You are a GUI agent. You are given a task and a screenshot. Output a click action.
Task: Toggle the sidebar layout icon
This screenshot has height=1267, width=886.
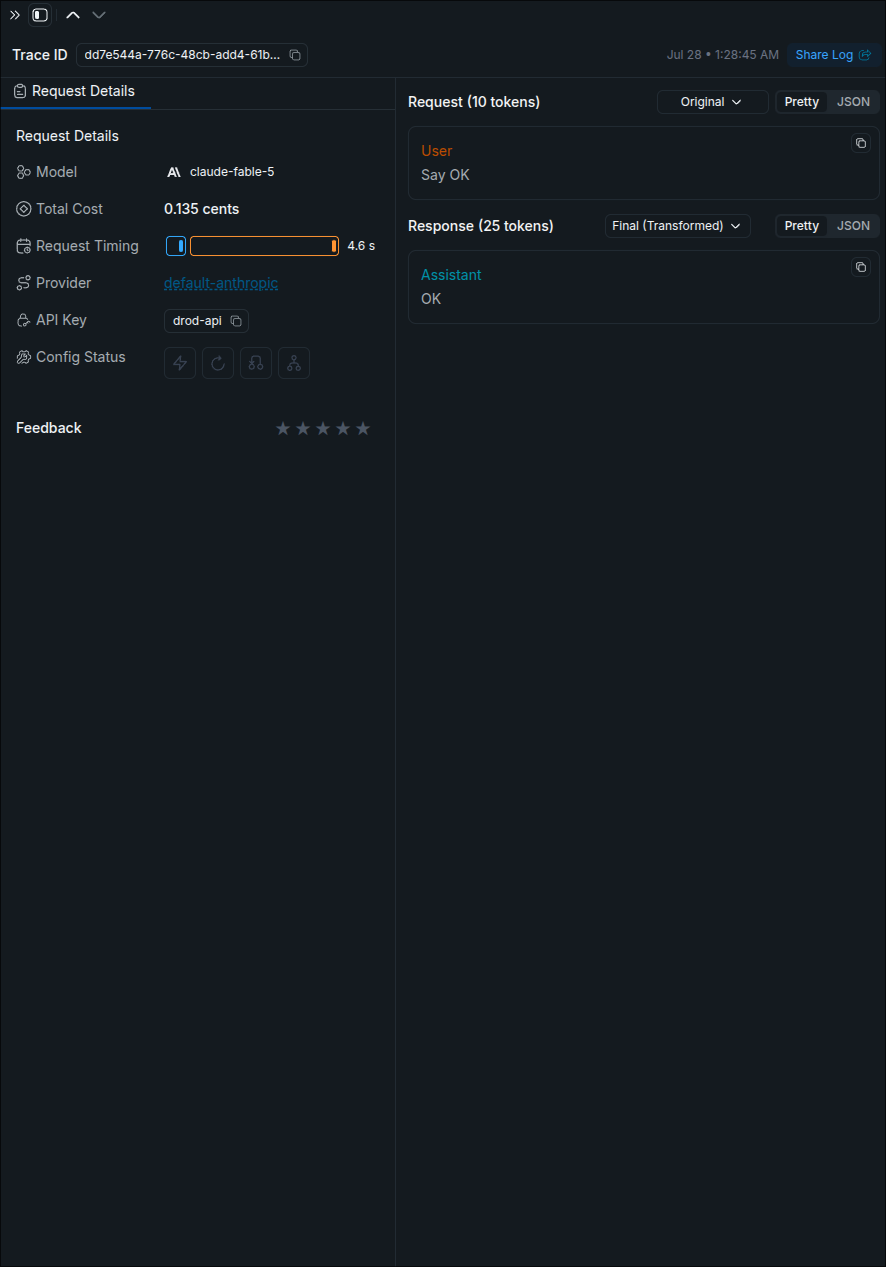[40, 15]
